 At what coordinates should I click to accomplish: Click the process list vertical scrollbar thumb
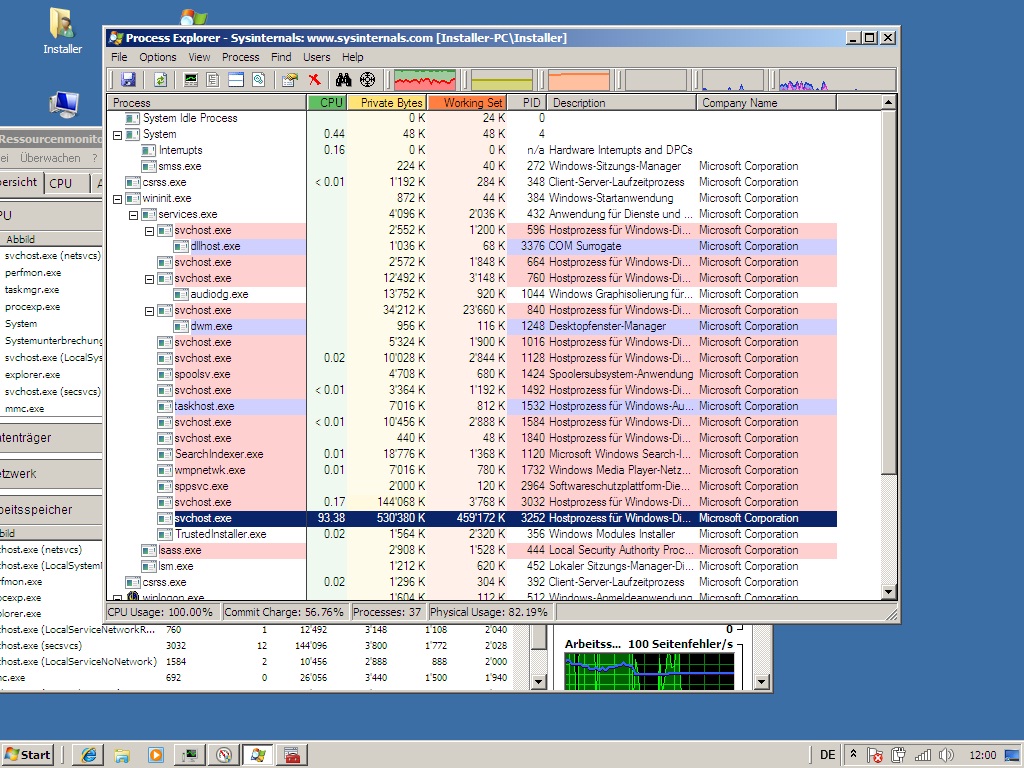[888, 293]
